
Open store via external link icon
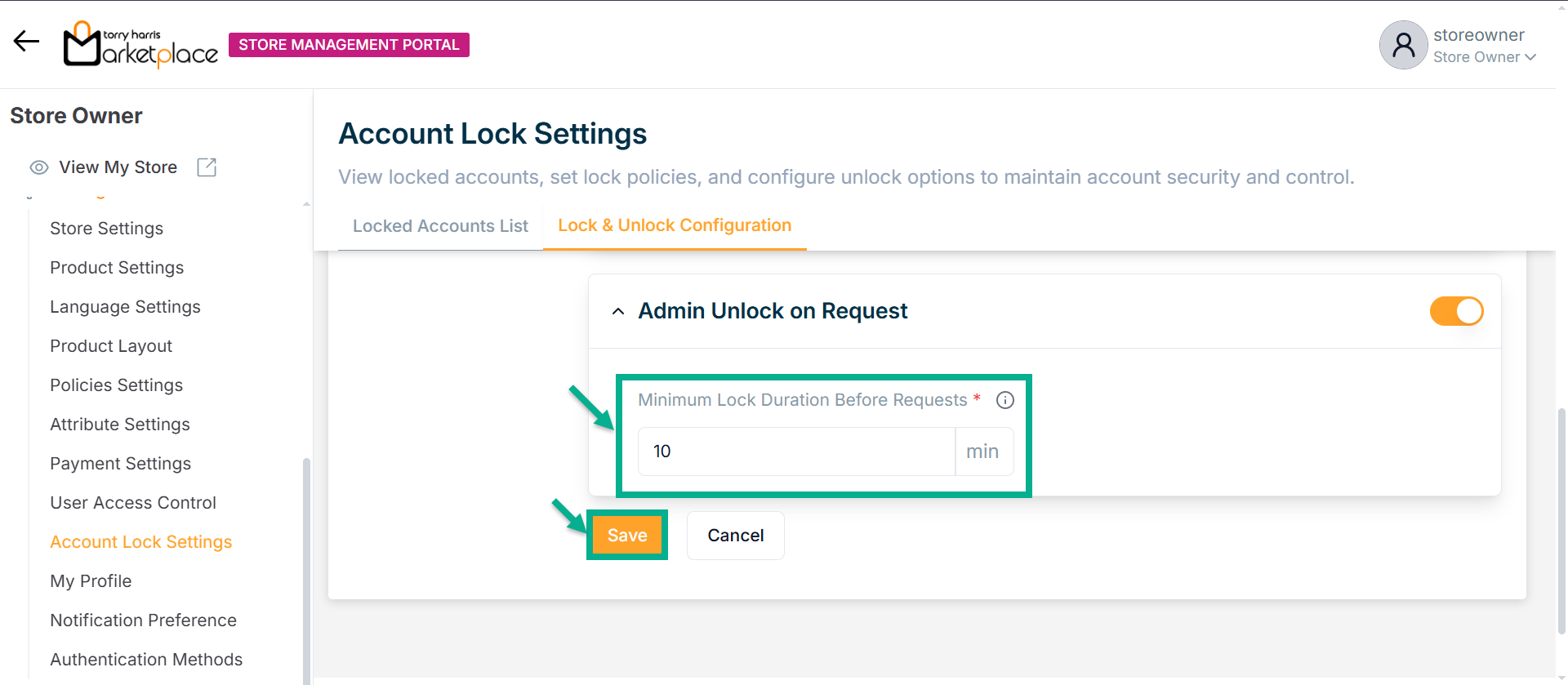coord(207,167)
